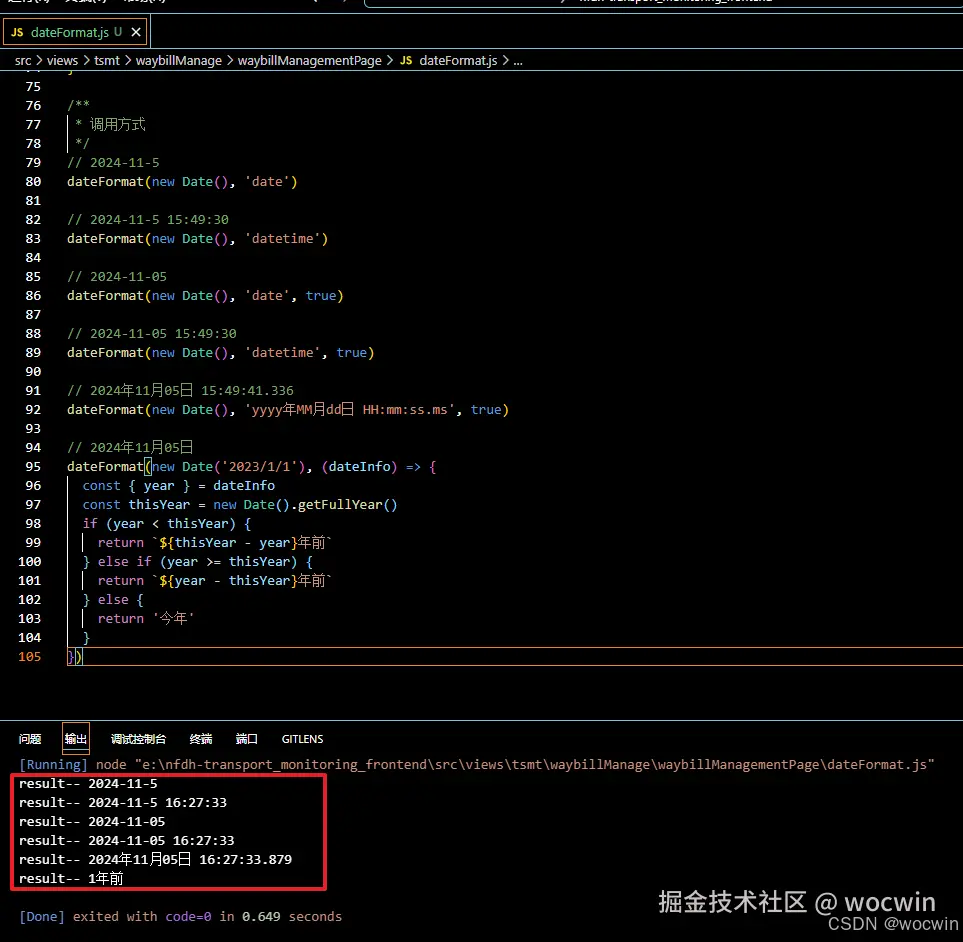Open 'src' breadcrumb segment

tap(23, 60)
